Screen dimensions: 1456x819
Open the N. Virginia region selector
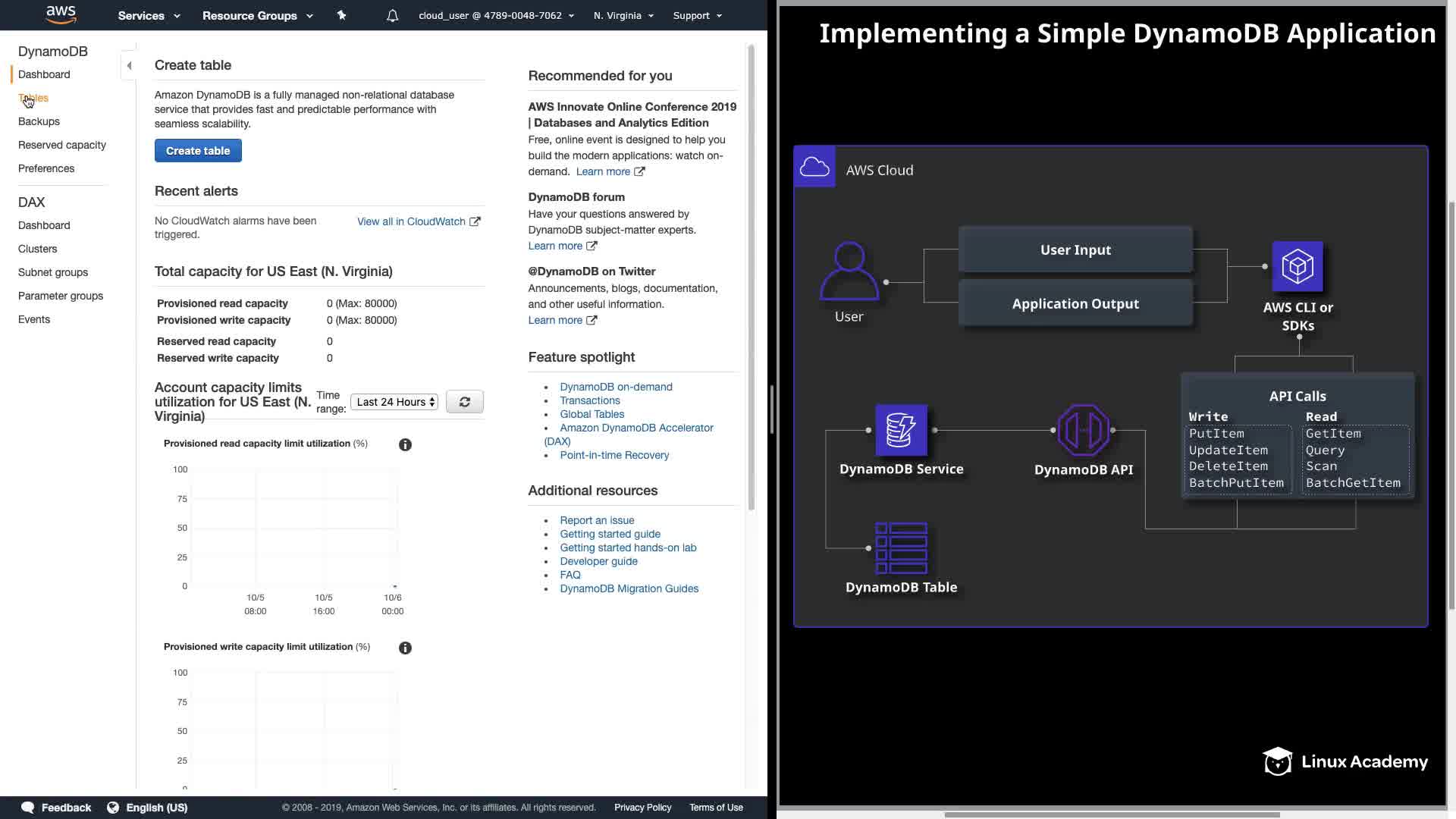(x=623, y=15)
